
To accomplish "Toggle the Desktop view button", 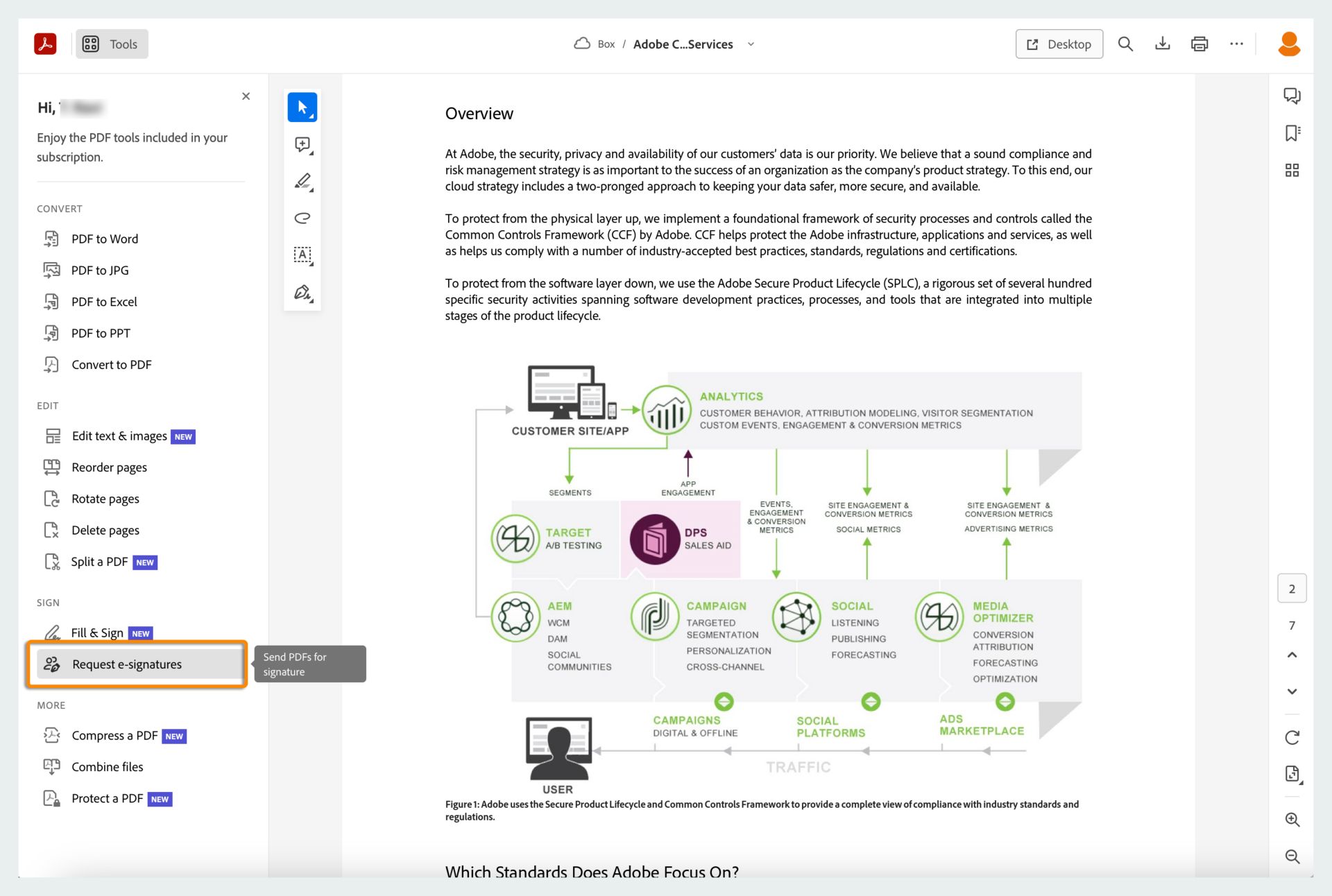I will pyautogui.click(x=1059, y=44).
